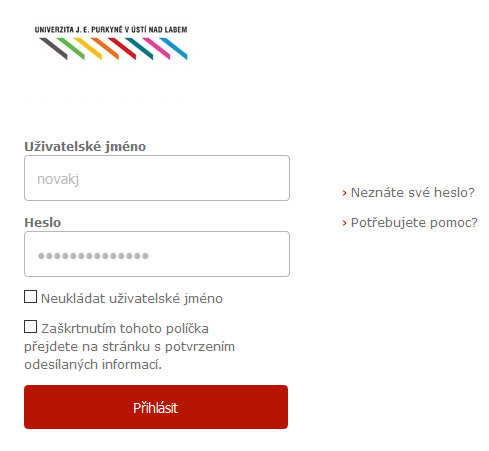489x451 pixels.
Task: Click the red chevron beside Potřebujete pomoc
Action: coord(345,223)
